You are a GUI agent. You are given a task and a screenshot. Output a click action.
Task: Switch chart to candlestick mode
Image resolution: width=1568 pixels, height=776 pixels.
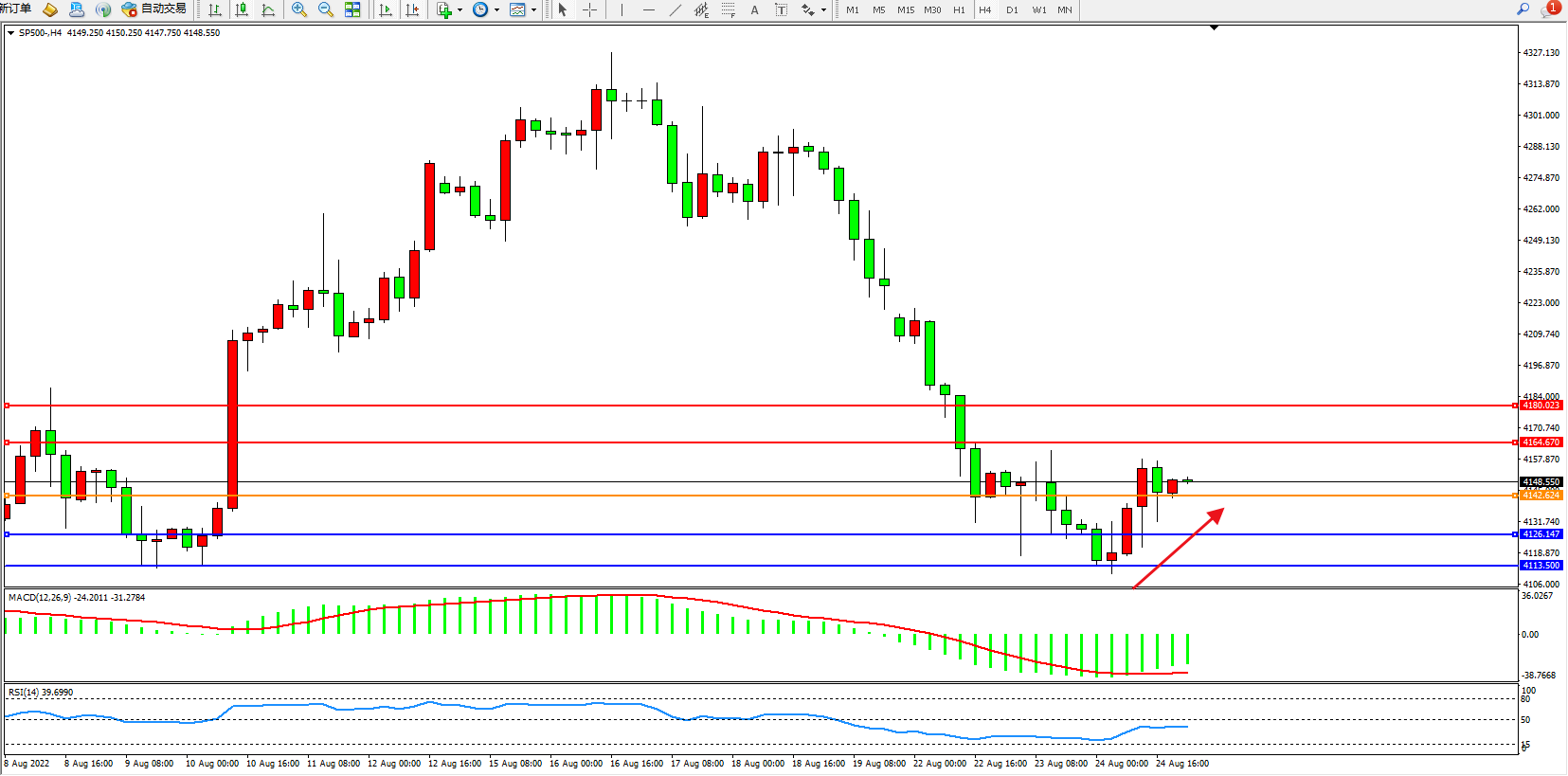click(242, 9)
